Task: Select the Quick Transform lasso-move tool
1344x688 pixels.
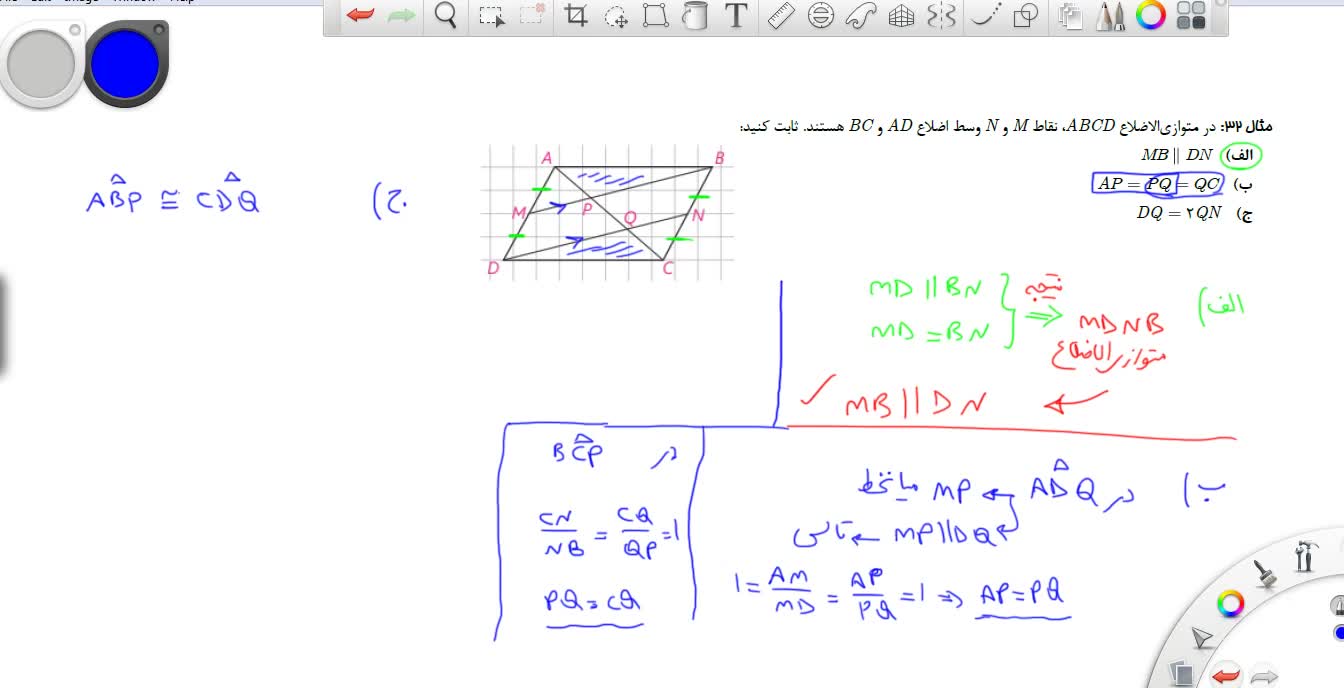Action: coord(616,15)
